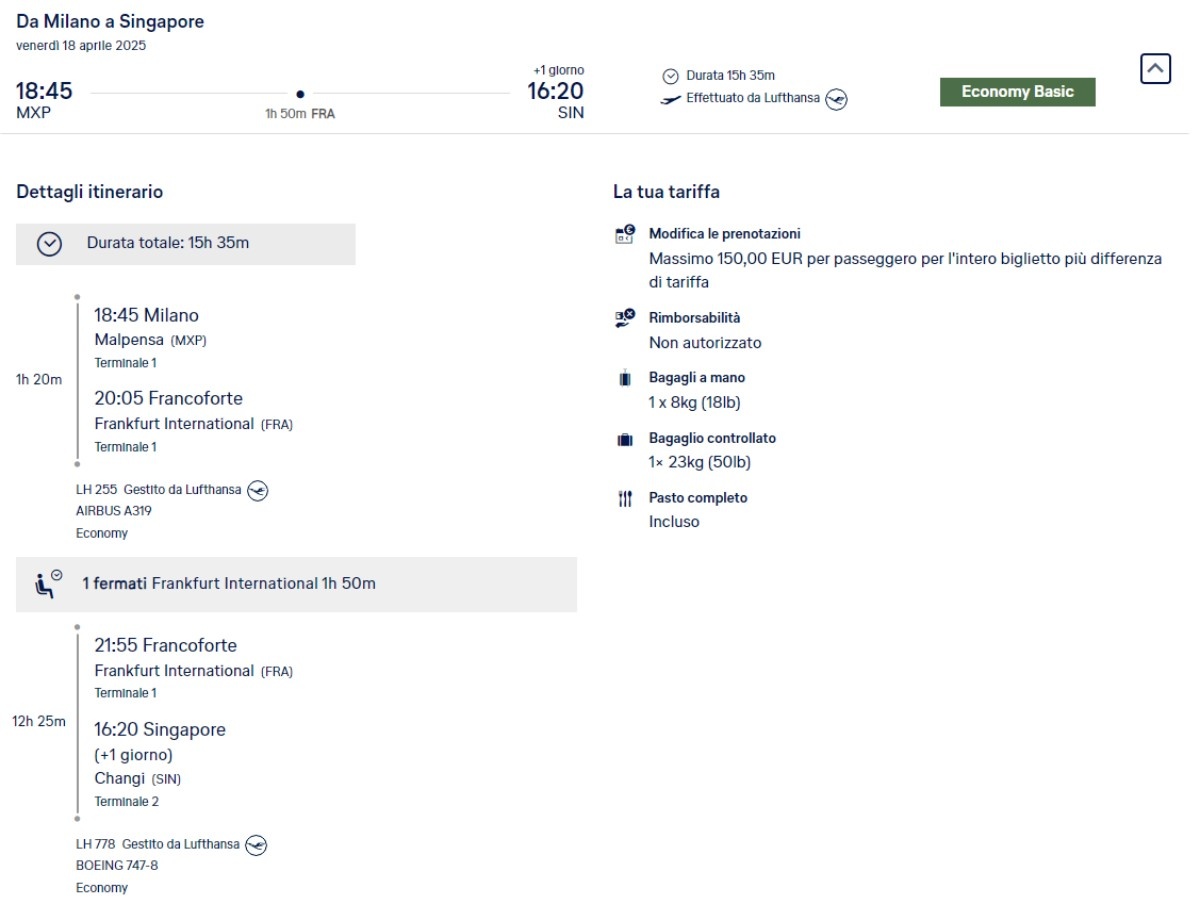Select the Economy Basic fare badge
Screen dimensions: 1200x908
coord(1017,92)
